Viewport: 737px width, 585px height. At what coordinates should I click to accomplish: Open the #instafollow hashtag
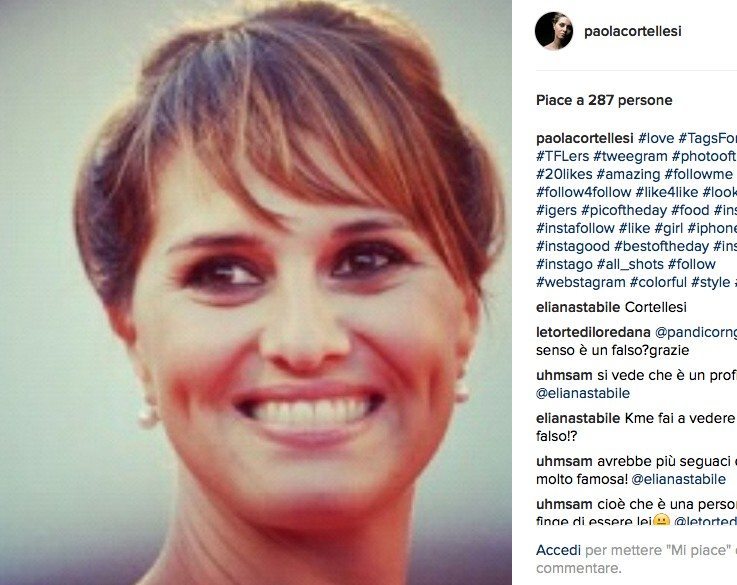click(575, 228)
